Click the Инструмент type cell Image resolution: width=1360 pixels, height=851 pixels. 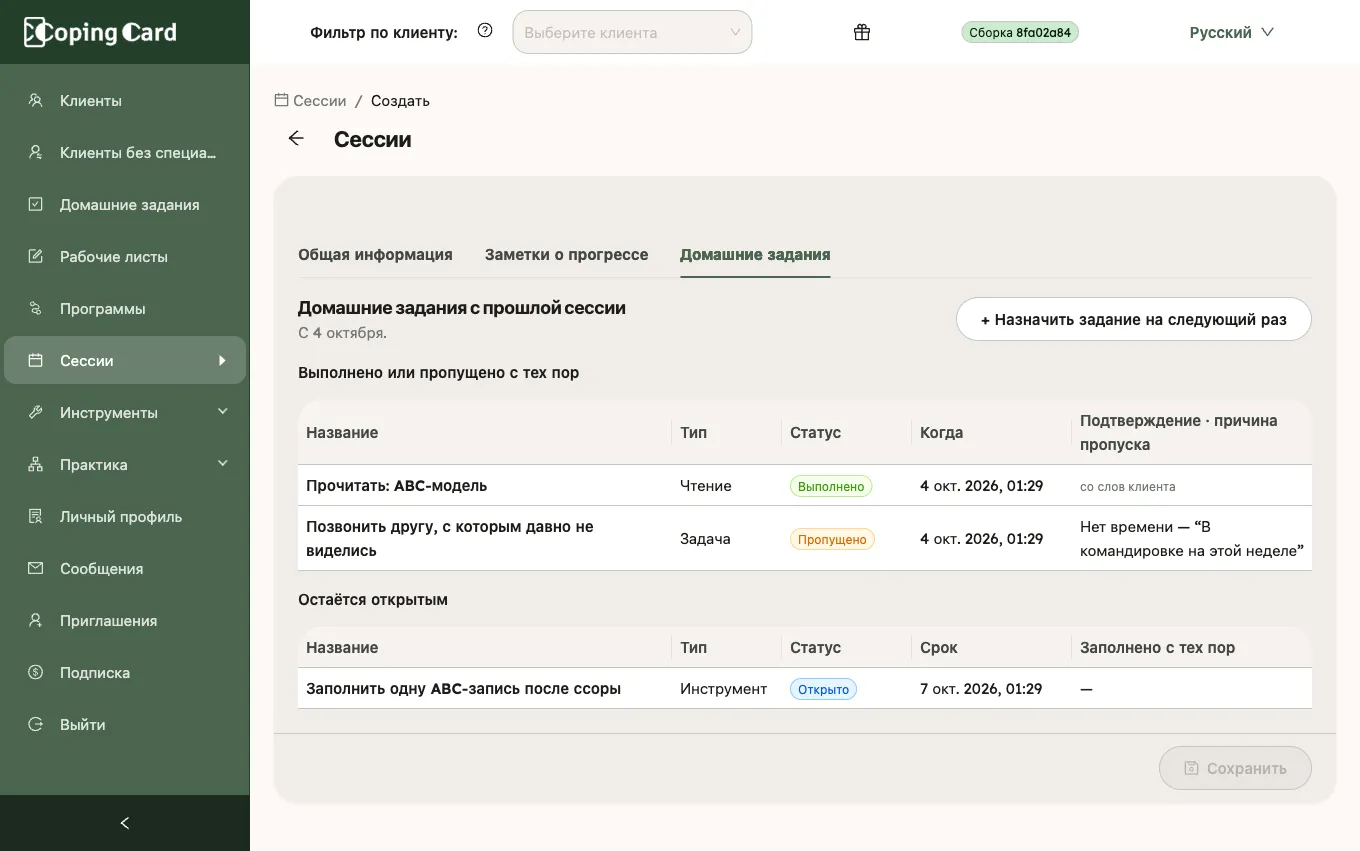click(724, 689)
